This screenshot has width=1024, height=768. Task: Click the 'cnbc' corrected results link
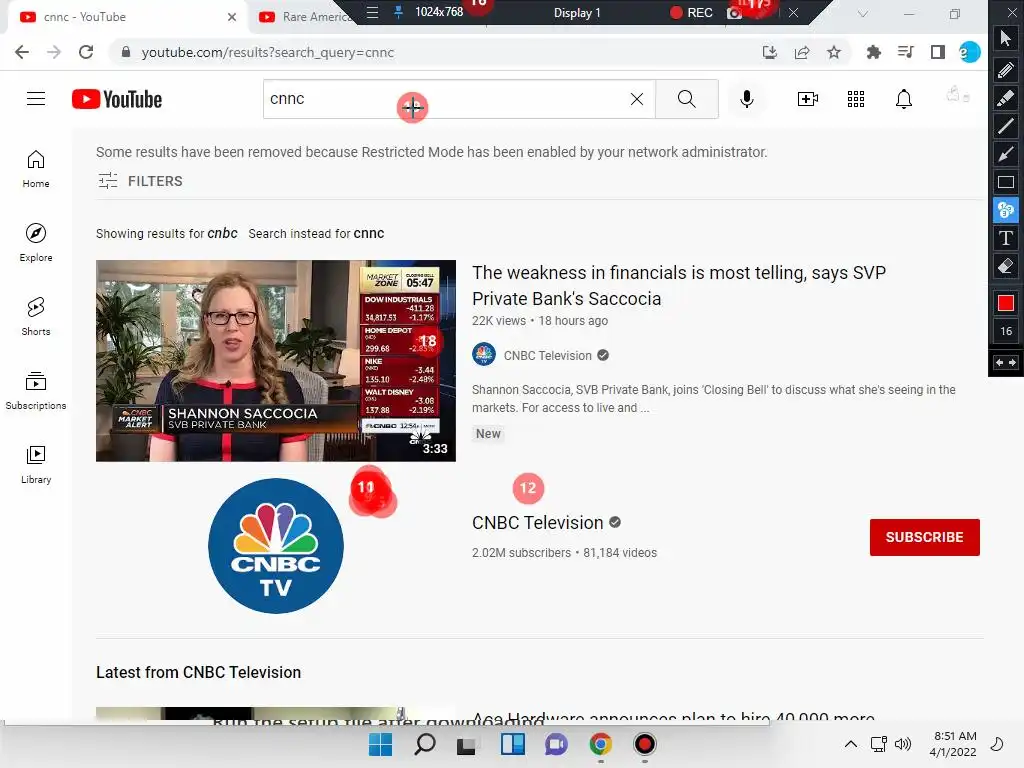(222, 233)
